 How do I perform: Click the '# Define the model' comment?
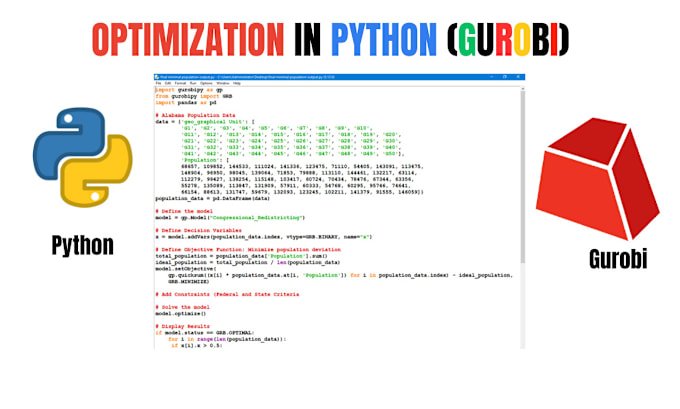coord(184,211)
